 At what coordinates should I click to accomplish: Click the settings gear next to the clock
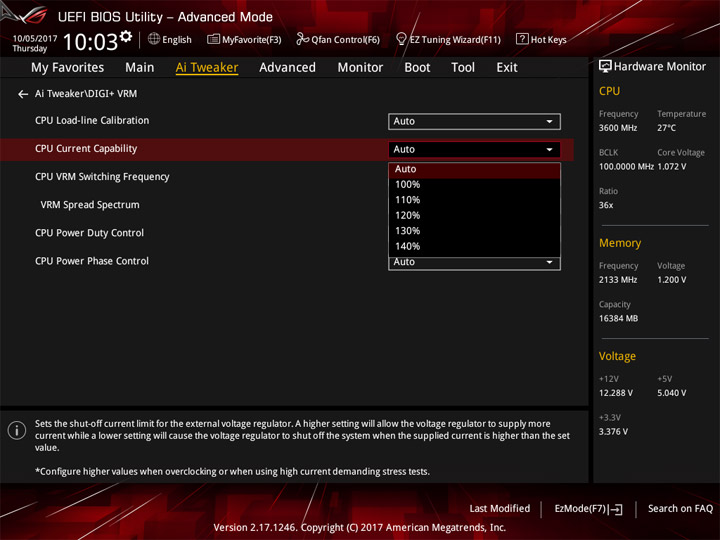click(x=126, y=37)
